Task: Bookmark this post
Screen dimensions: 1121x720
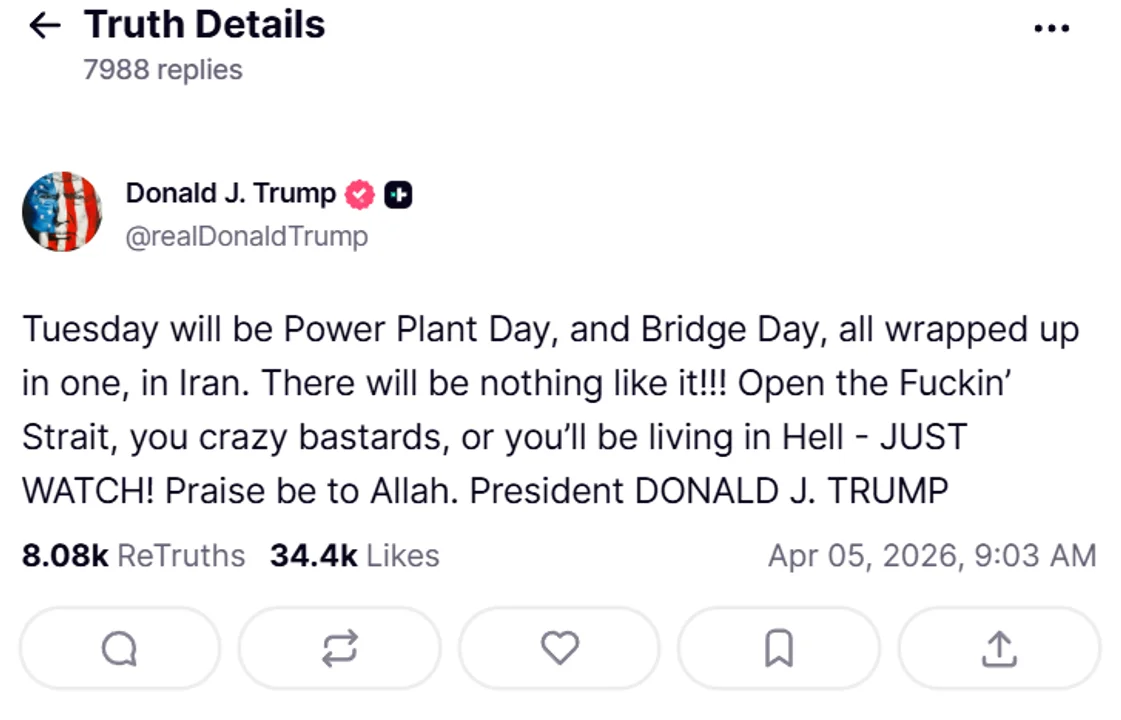Action: click(x=778, y=649)
